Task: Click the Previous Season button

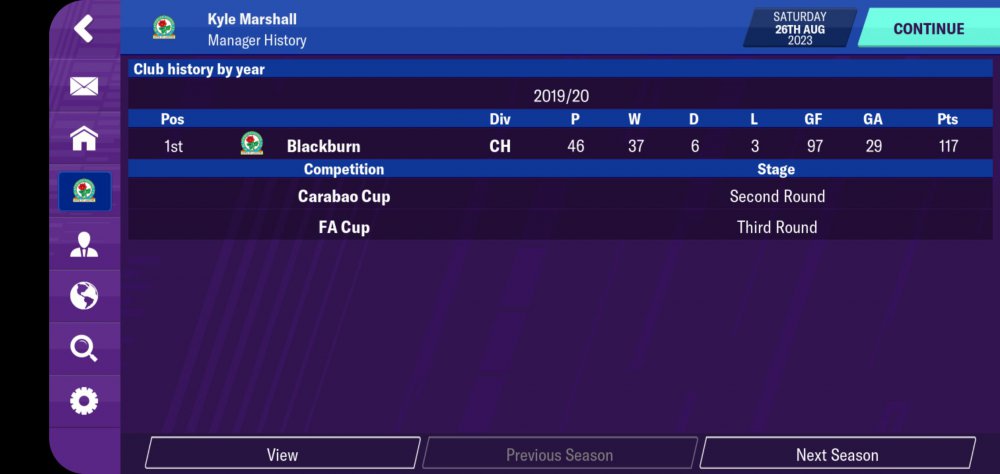Action: pyautogui.click(x=559, y=454)
